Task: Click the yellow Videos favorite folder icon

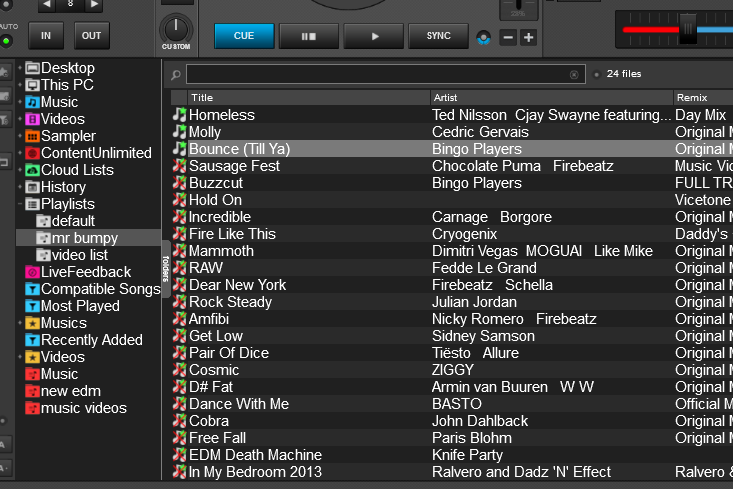Action: tap(32, 357)
